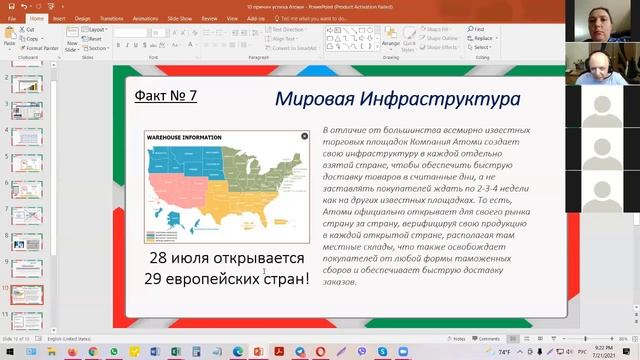Screen dimensions: 640x360
Task: Click zoom in plus button
Action: click(611, 338)
